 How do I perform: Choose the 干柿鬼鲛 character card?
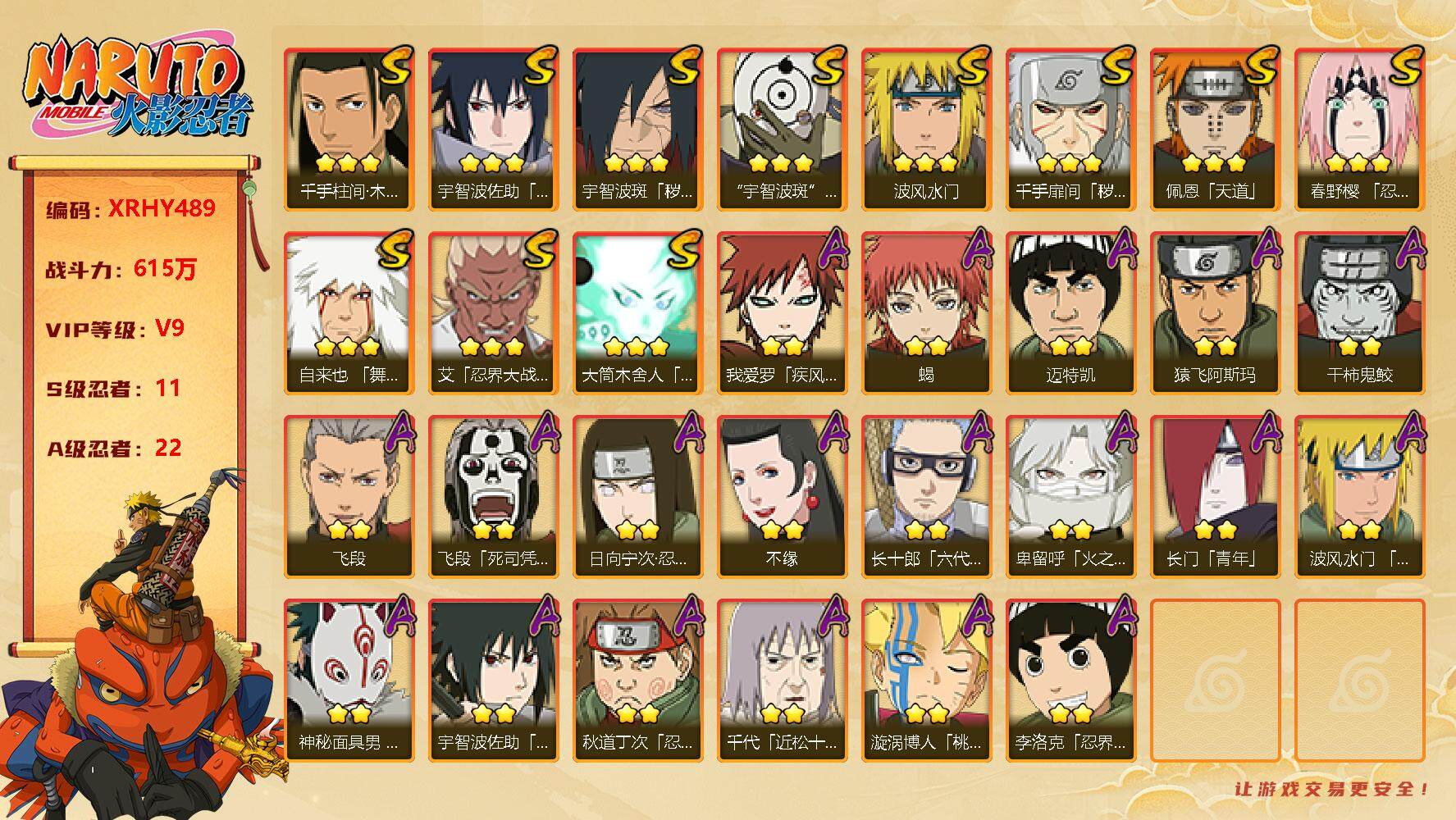pyautogui.click(x=1359, y=312)
